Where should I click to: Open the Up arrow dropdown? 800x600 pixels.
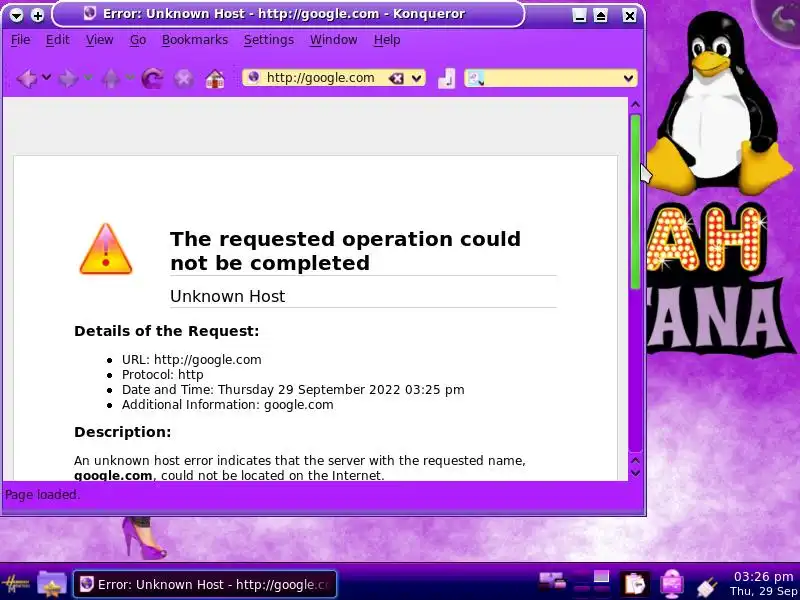[130, 78]
